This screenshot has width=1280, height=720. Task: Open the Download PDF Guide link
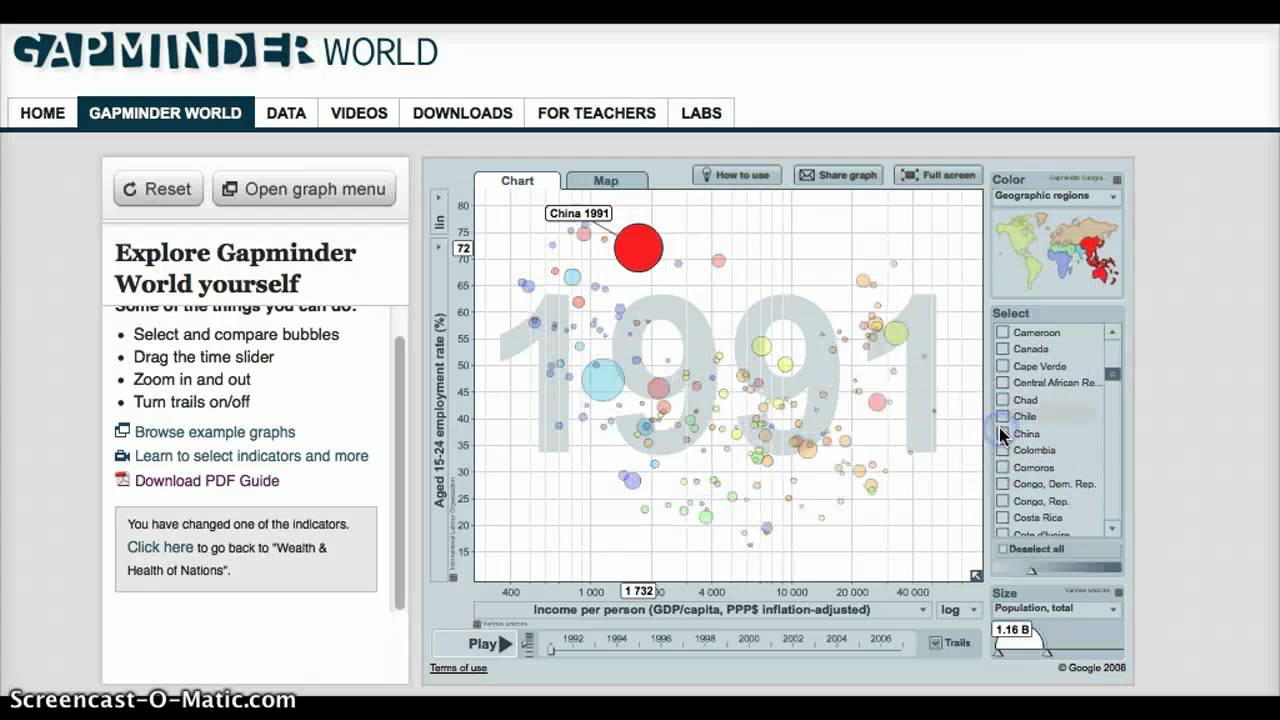207,481
